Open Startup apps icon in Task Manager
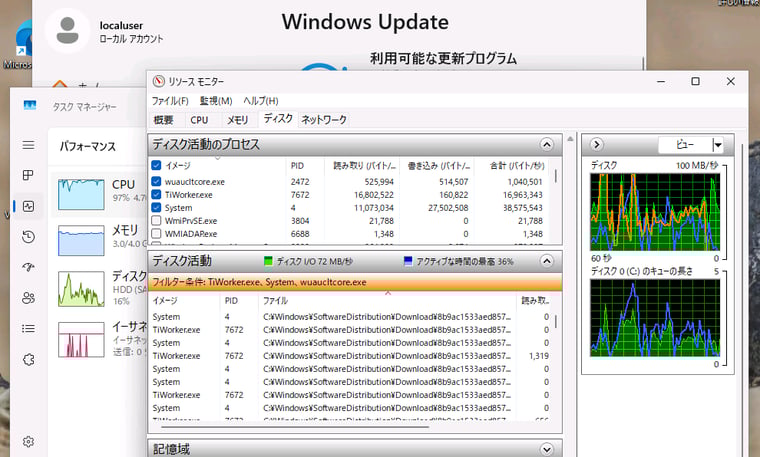The height and width of the screenshot is (457, 760). (x=28, y=267)
